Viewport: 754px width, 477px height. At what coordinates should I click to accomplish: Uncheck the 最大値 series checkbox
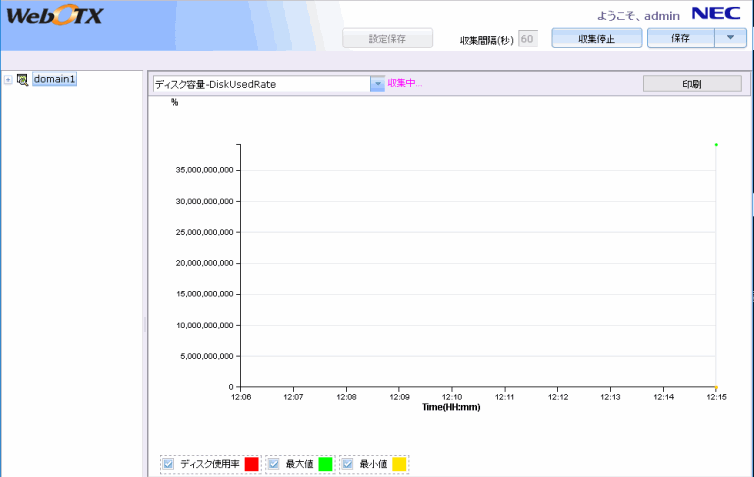click(274, 464)
